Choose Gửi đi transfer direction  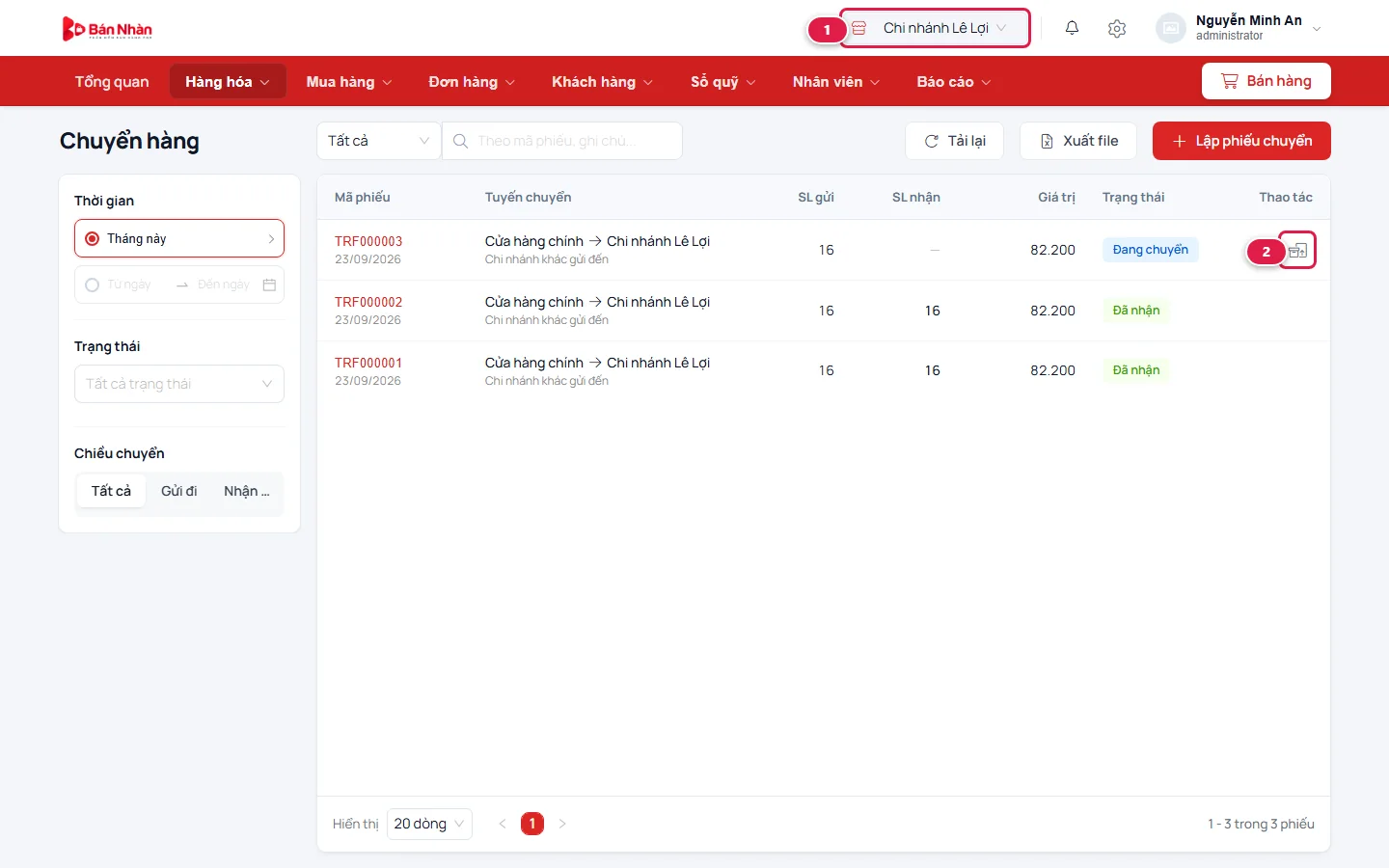point(178,491)
